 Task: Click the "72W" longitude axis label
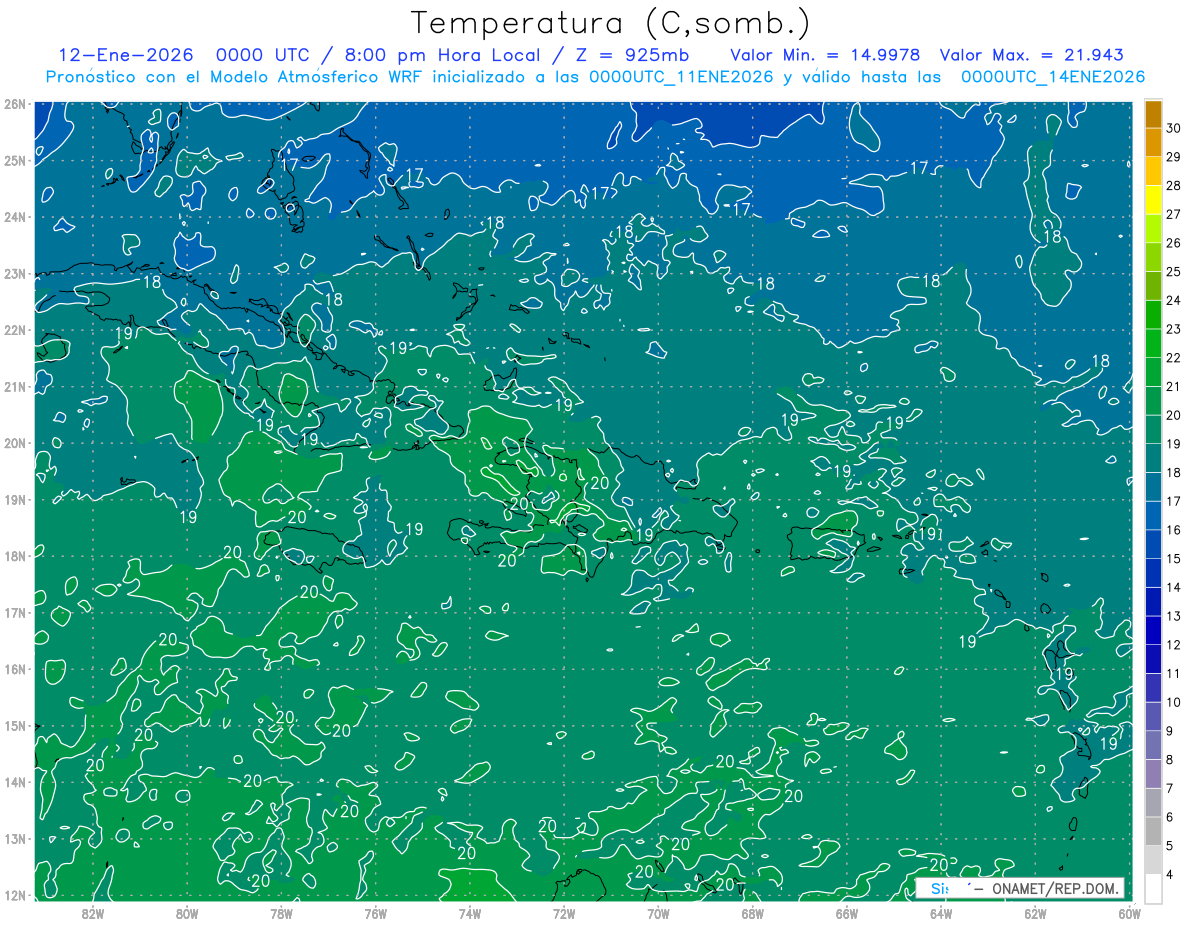coord(563,913)
